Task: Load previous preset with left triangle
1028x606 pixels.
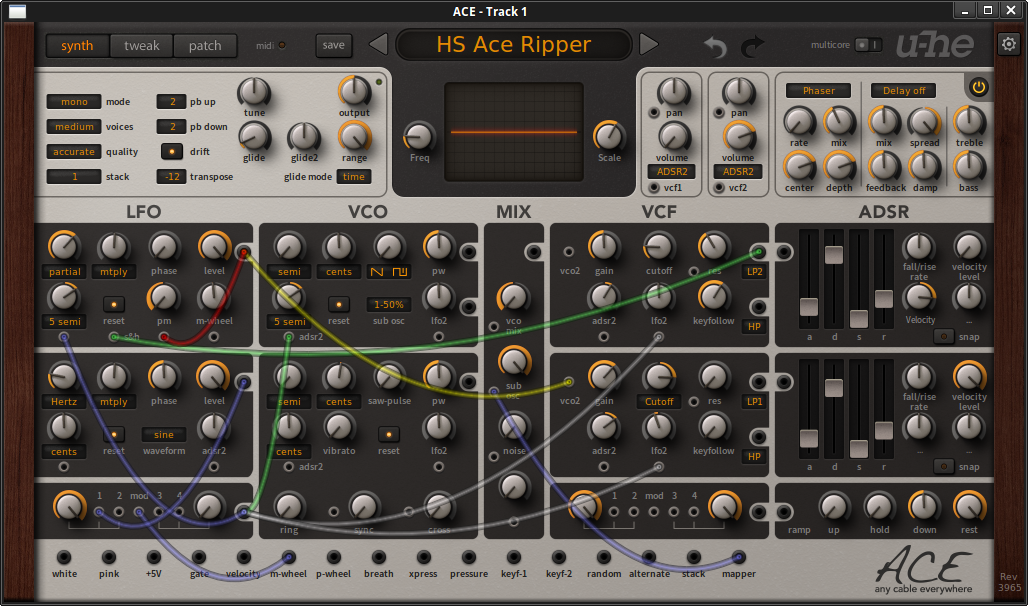Action: [378, 45]
